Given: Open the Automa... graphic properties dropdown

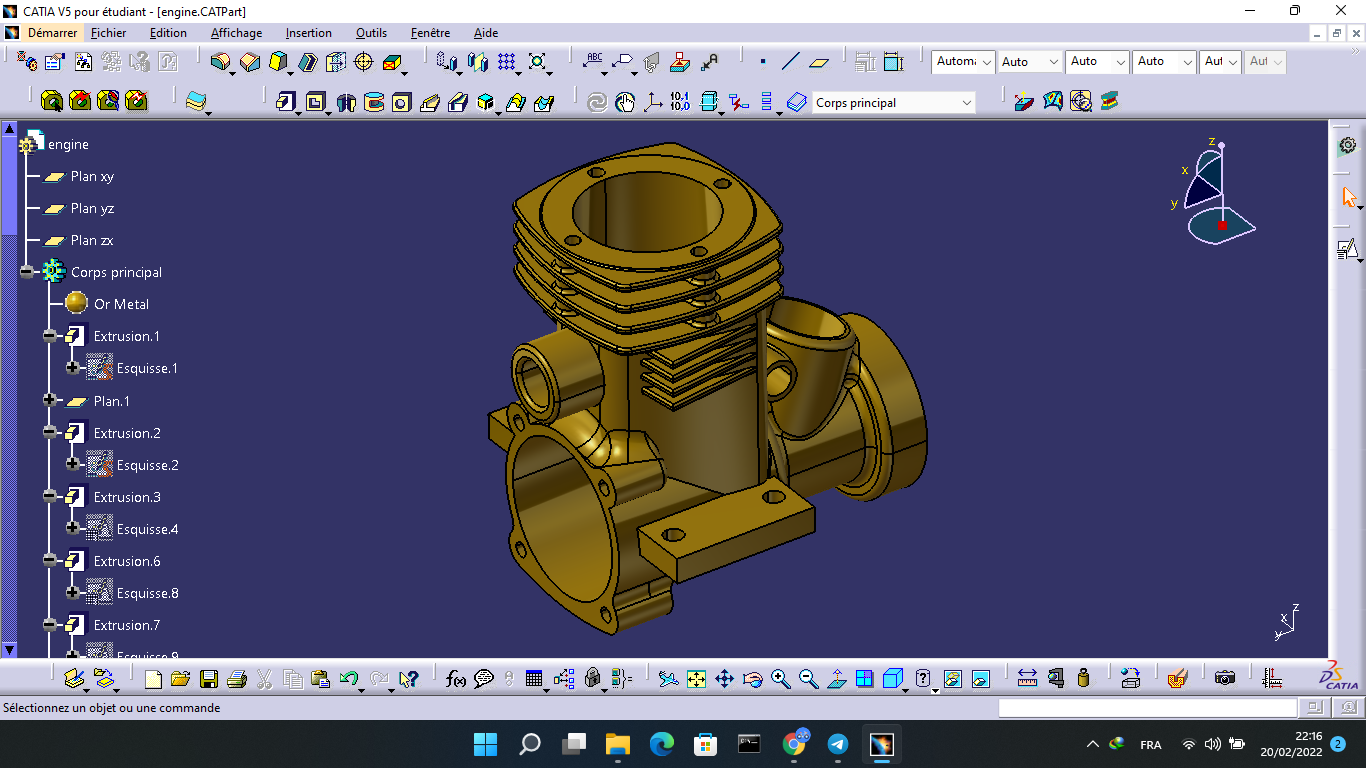Looking at the screenshot, I should (963, 62).
